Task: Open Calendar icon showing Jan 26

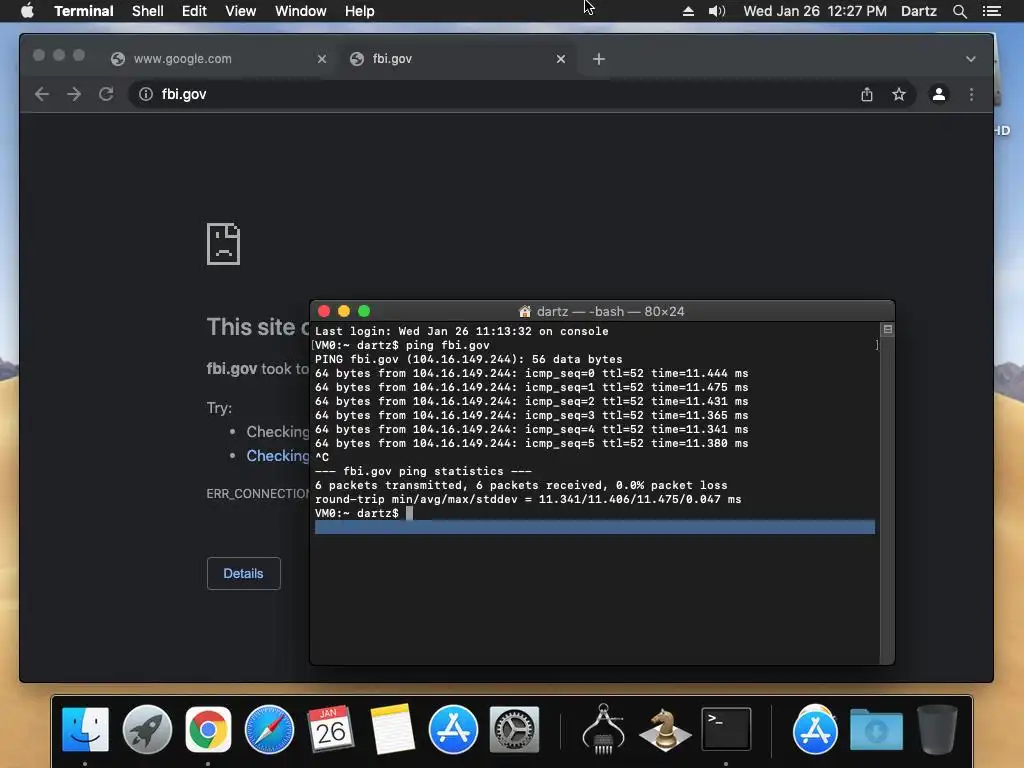Action: tap(330, 729)
